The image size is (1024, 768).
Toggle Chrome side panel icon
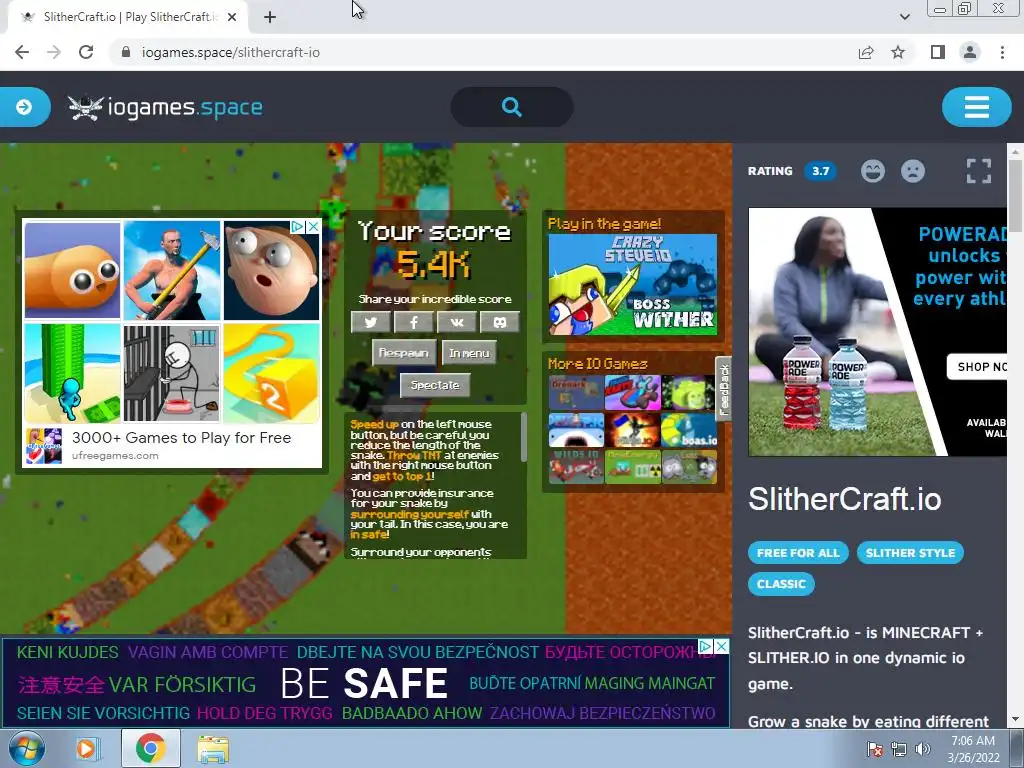pyautogui.click(x=938, y=52)
